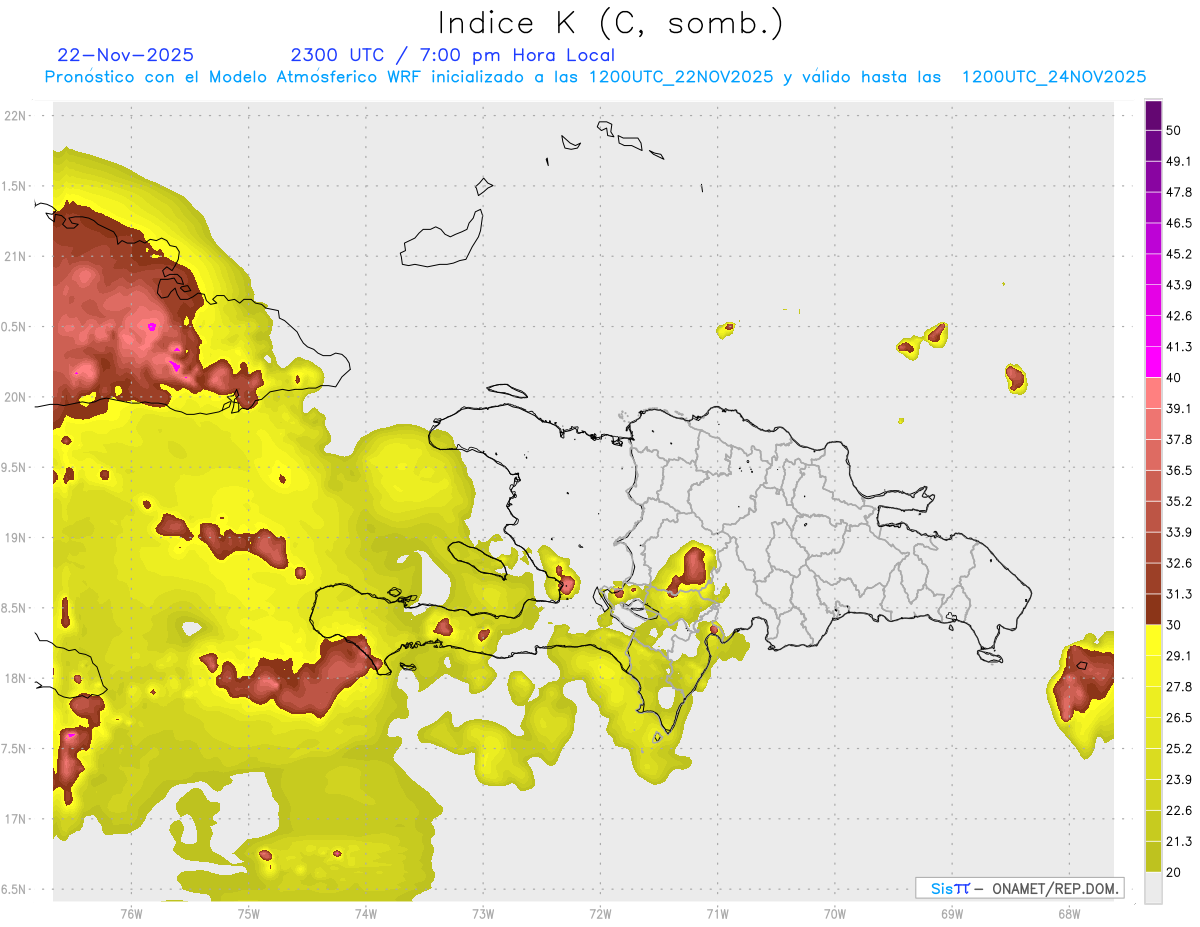Click the "18N" latitude label
Viewport: 1200px width, 927px height.
[15, 679]
